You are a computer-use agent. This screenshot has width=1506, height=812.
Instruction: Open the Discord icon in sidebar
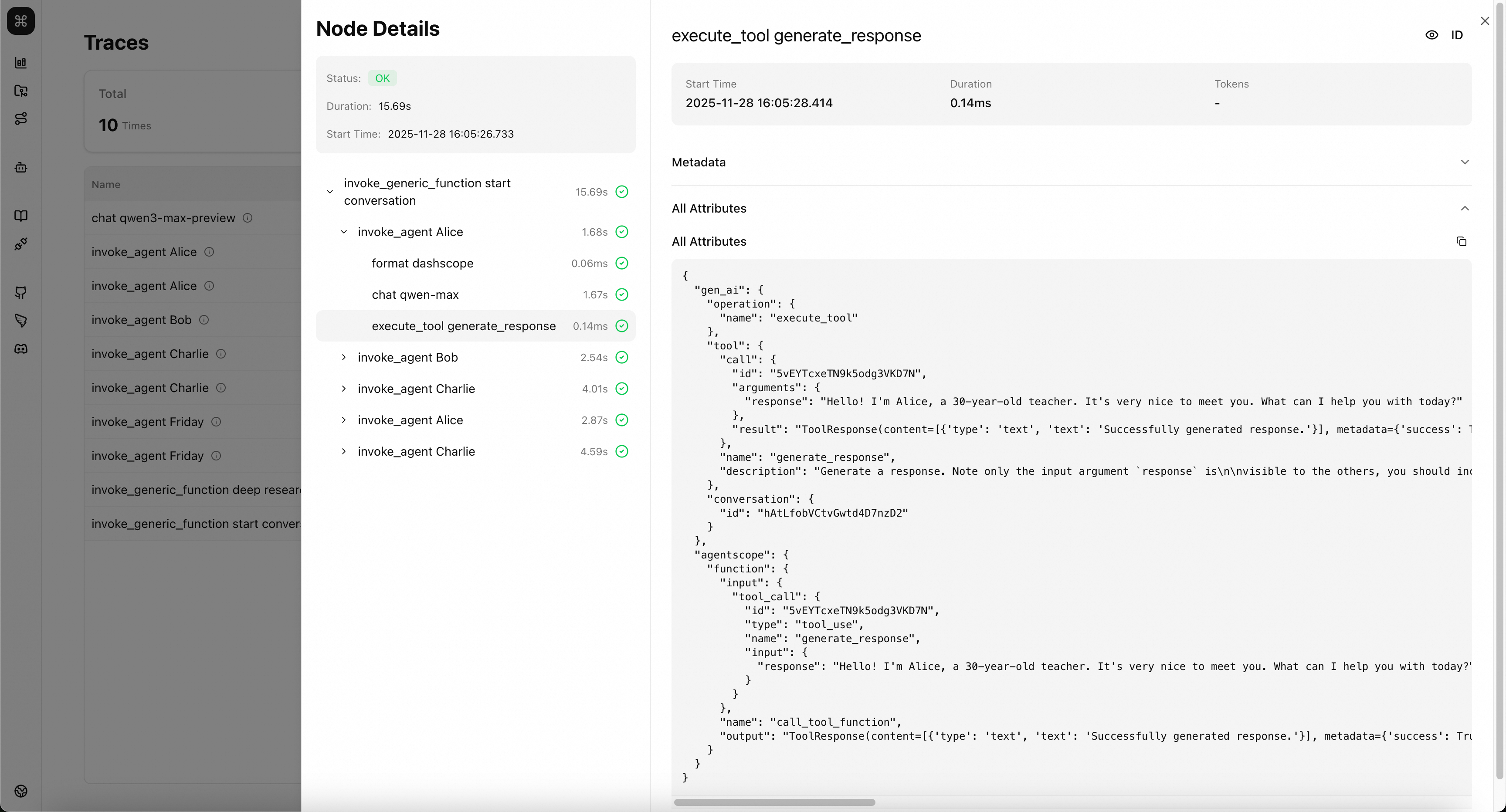pyautogui.click(x=21, y=349)
